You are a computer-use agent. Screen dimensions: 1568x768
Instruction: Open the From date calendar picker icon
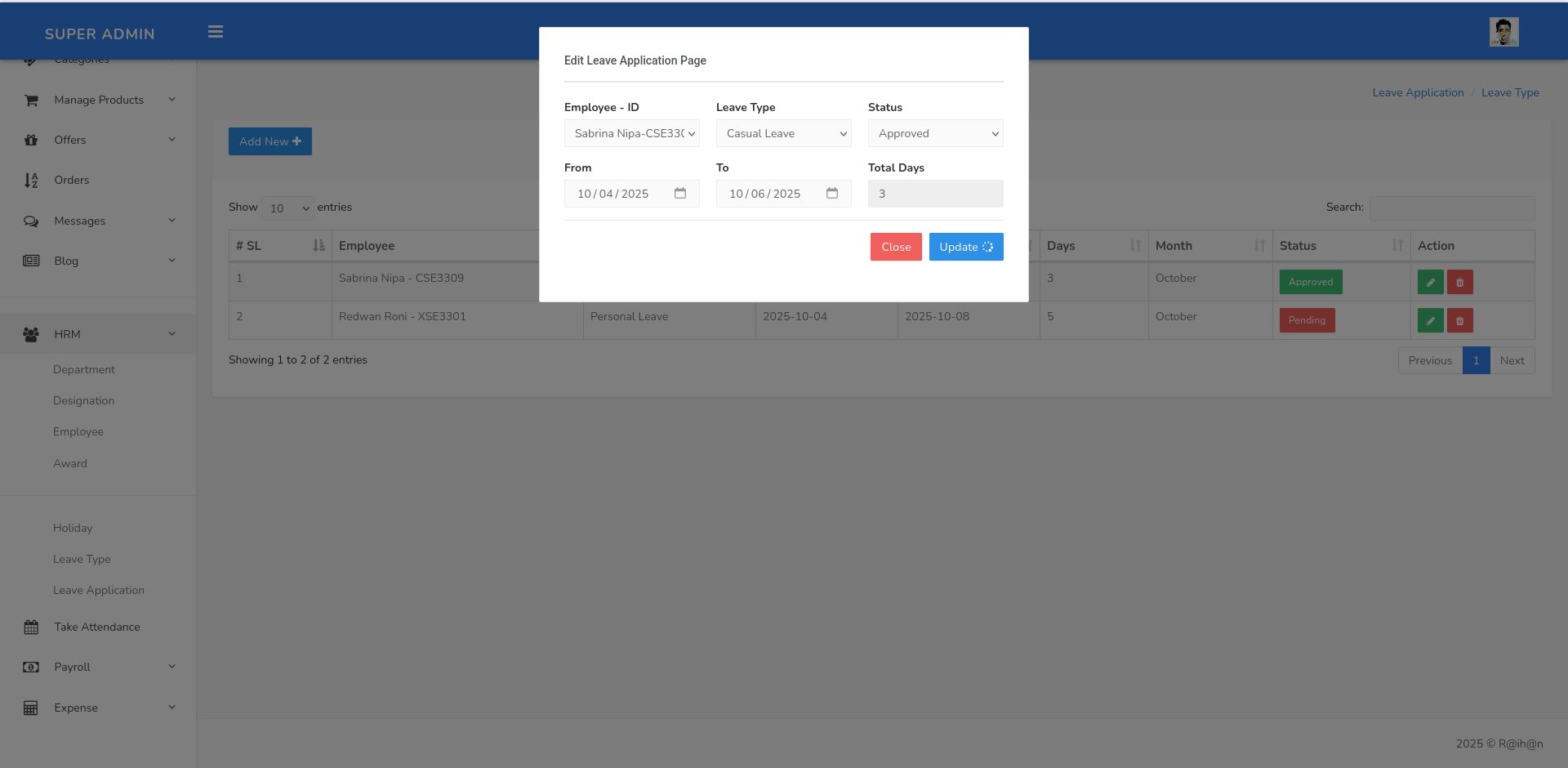680,194
